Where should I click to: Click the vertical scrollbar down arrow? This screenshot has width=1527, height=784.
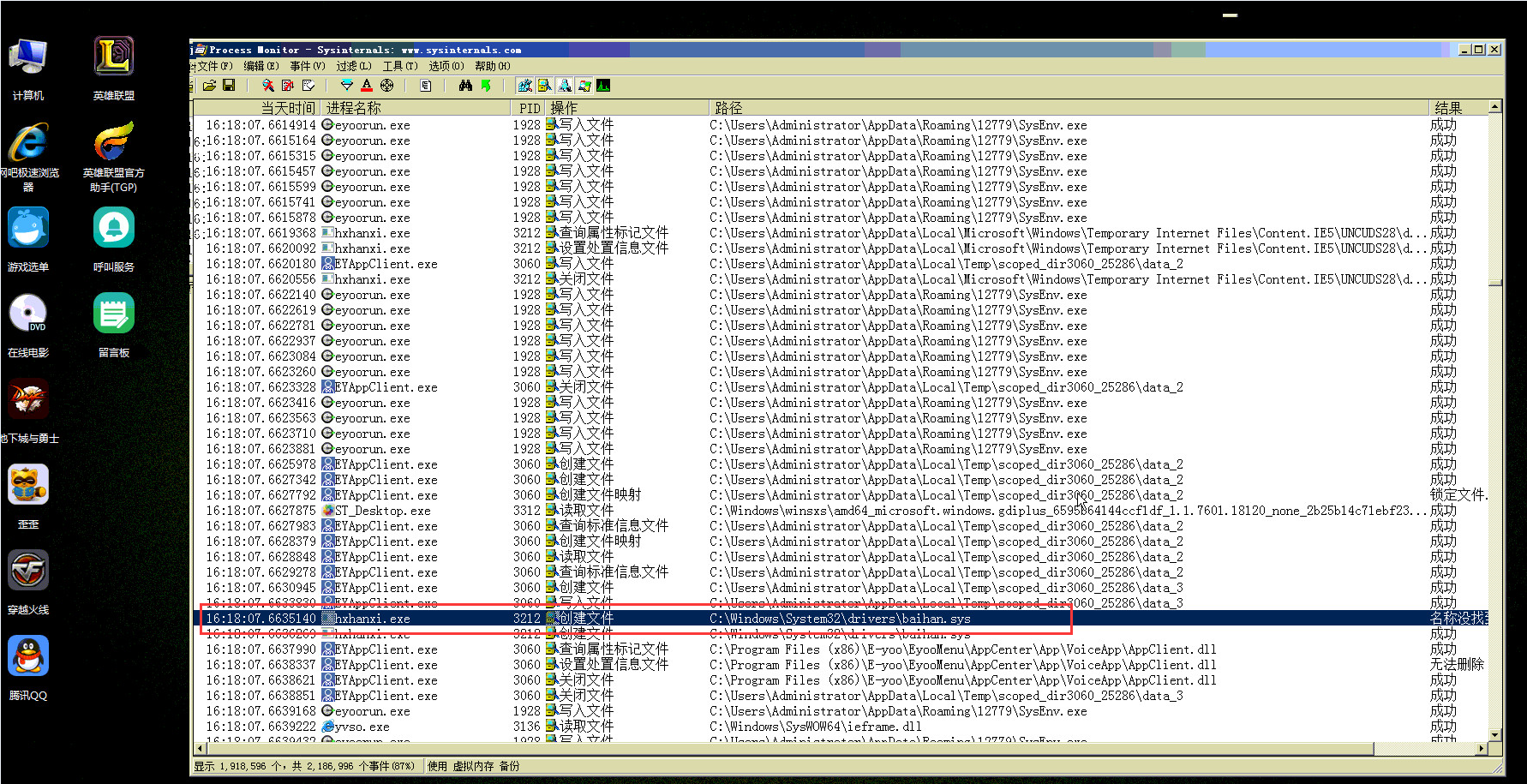coord(1495,734)
